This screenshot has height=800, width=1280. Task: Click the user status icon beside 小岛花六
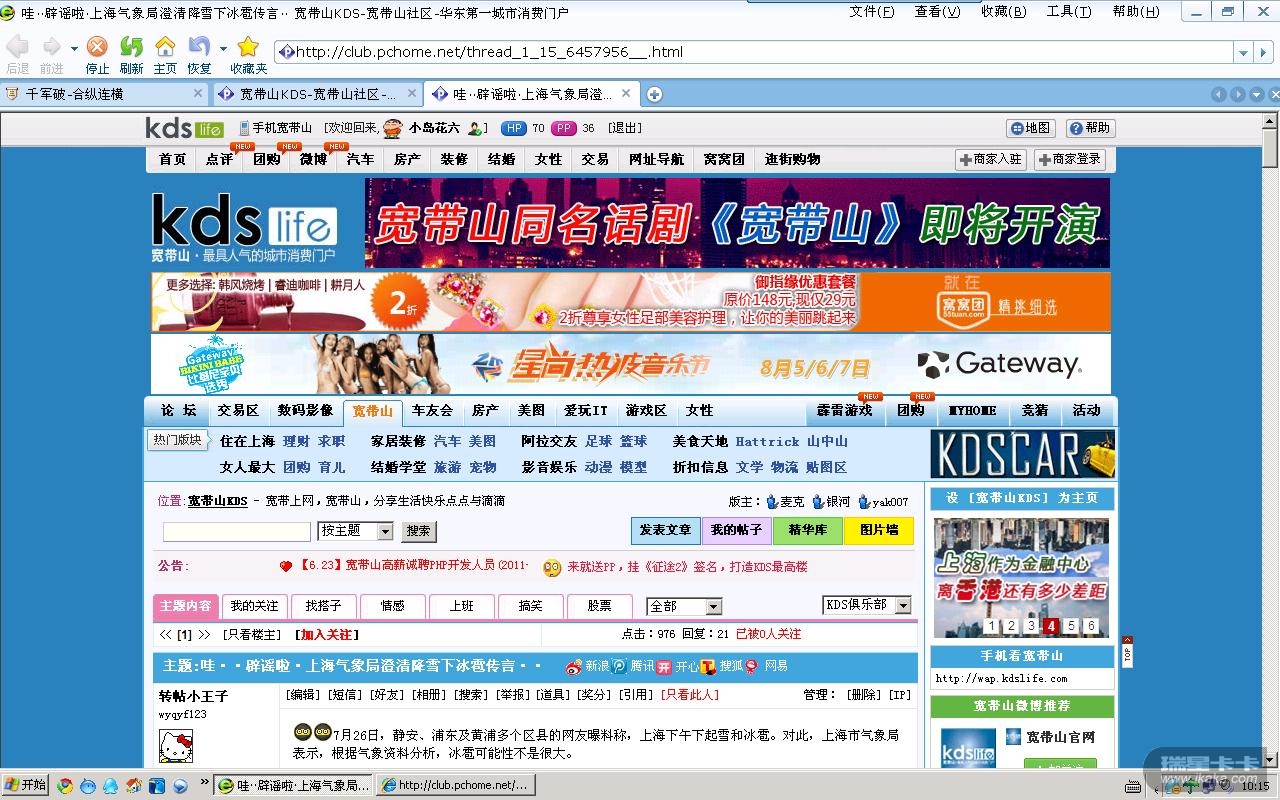477,128
